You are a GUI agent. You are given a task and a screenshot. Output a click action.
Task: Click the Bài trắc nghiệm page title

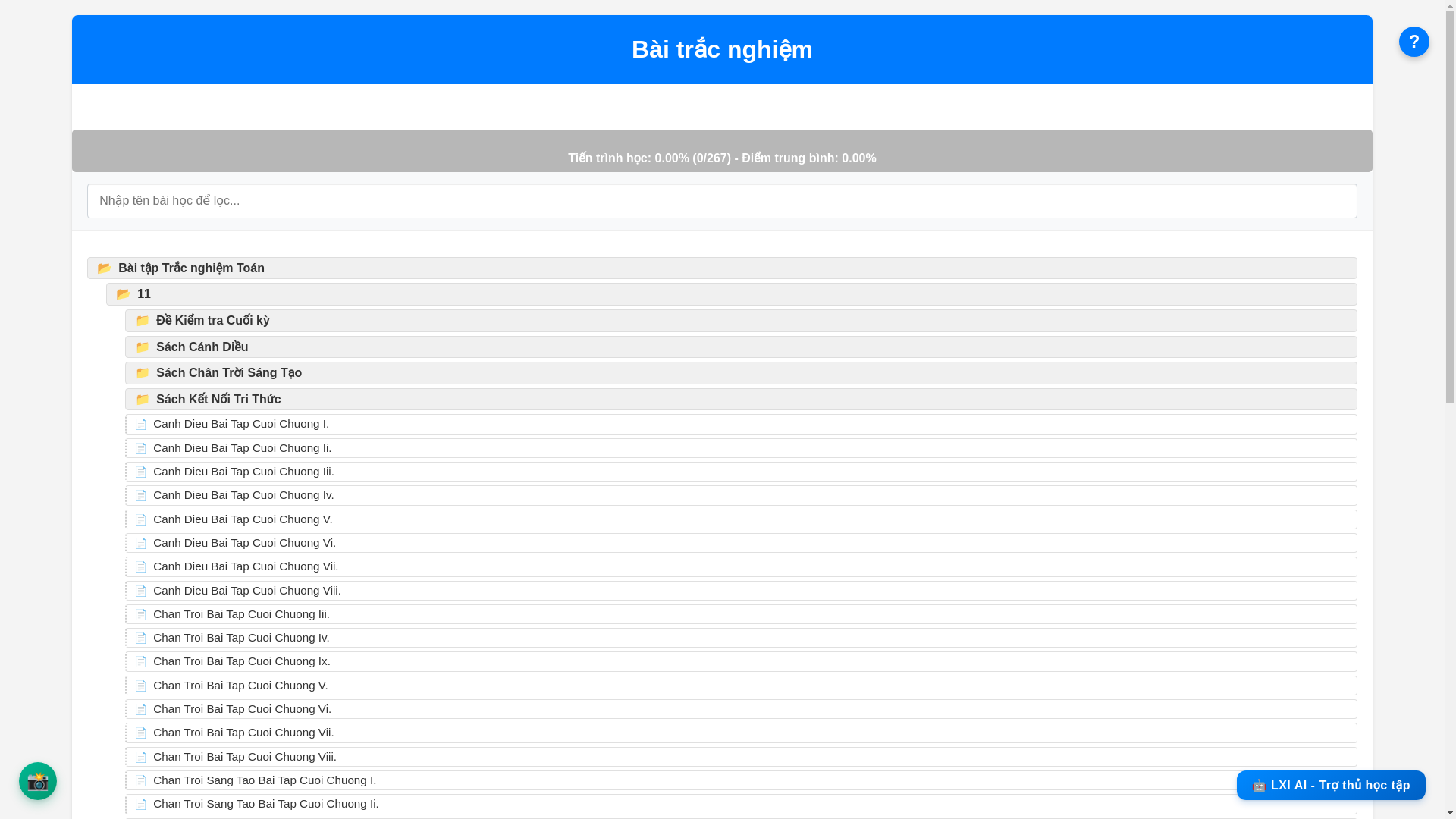pos(722,49)
